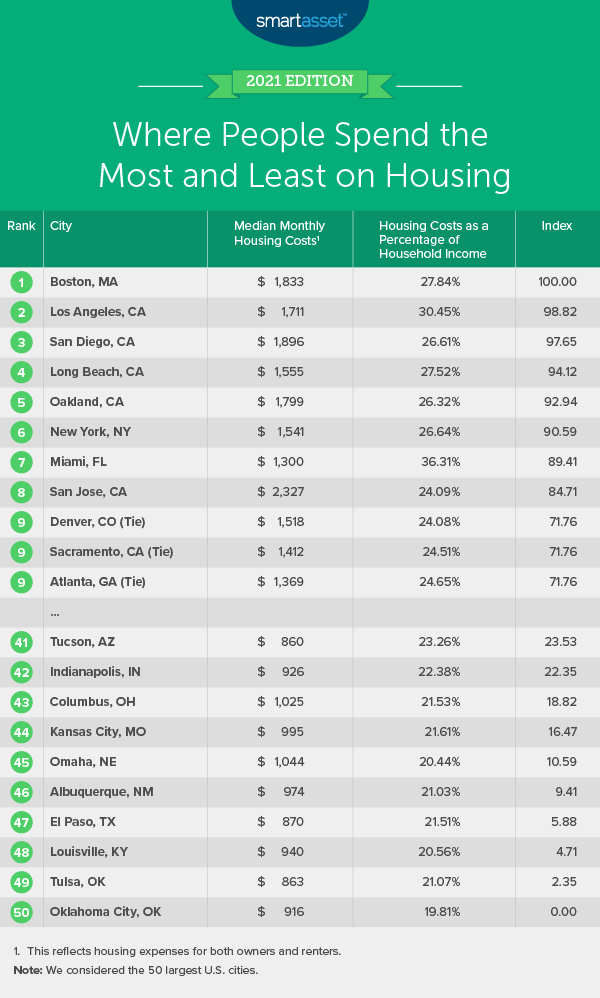
Task: Click the Index column header
Action: [x=557, y=226]
